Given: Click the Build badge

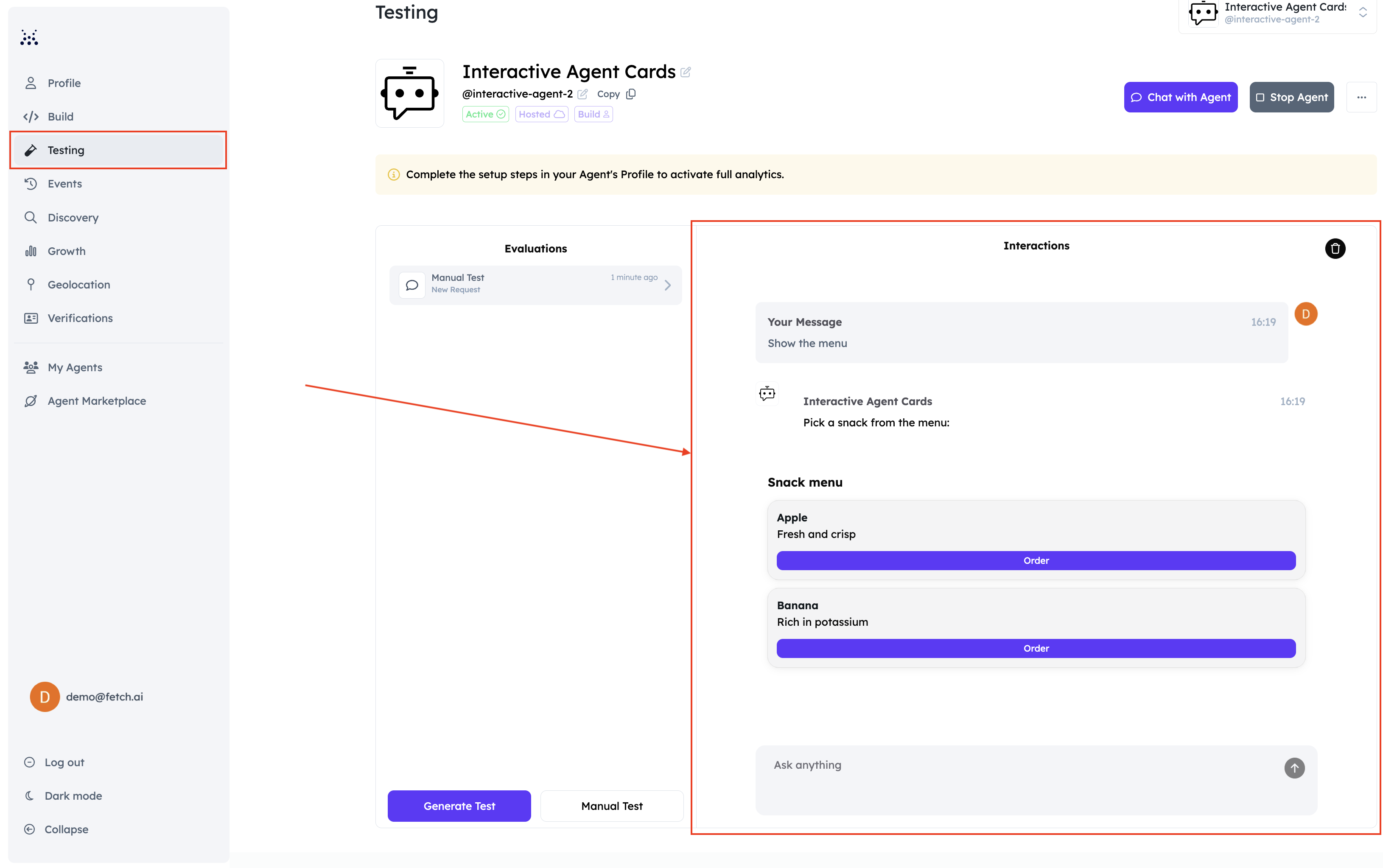Looking at the screenshot, I should click(593, 114).
